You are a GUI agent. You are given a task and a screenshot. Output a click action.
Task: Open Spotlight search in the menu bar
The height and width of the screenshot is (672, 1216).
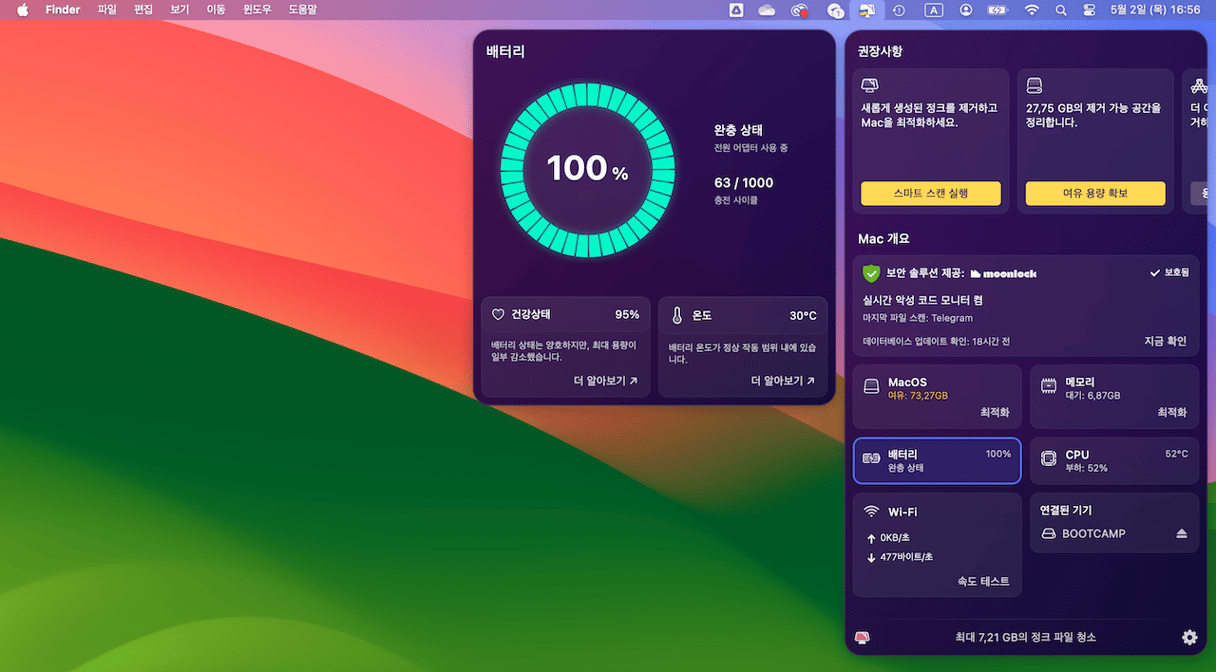[1061, 10]
